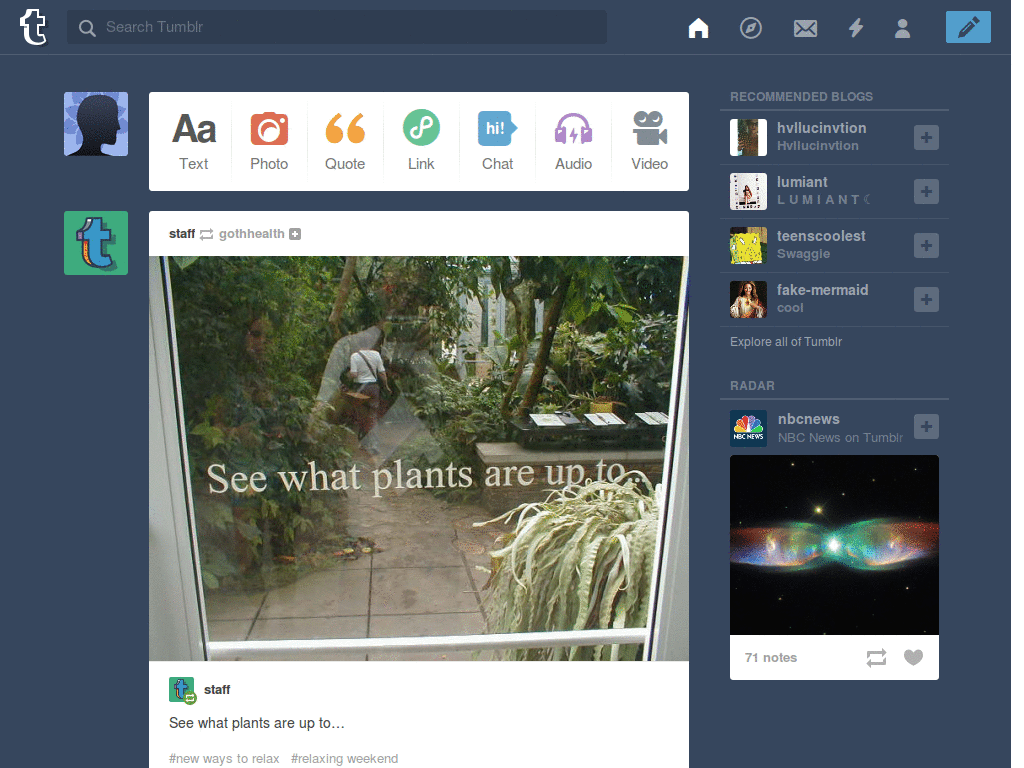Open the staff link in post header
1024x768 pixels.
pos(182,234)
